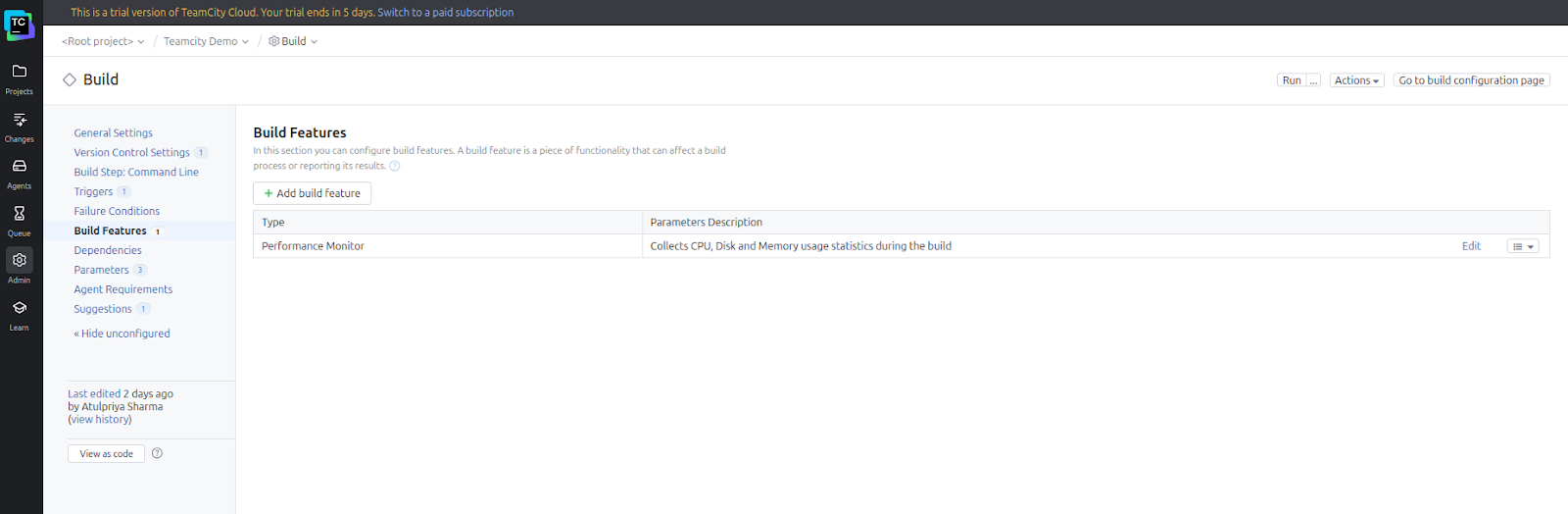This screenshot has height=514, width=1568.
Task: Click view history link
Action: 100,419
